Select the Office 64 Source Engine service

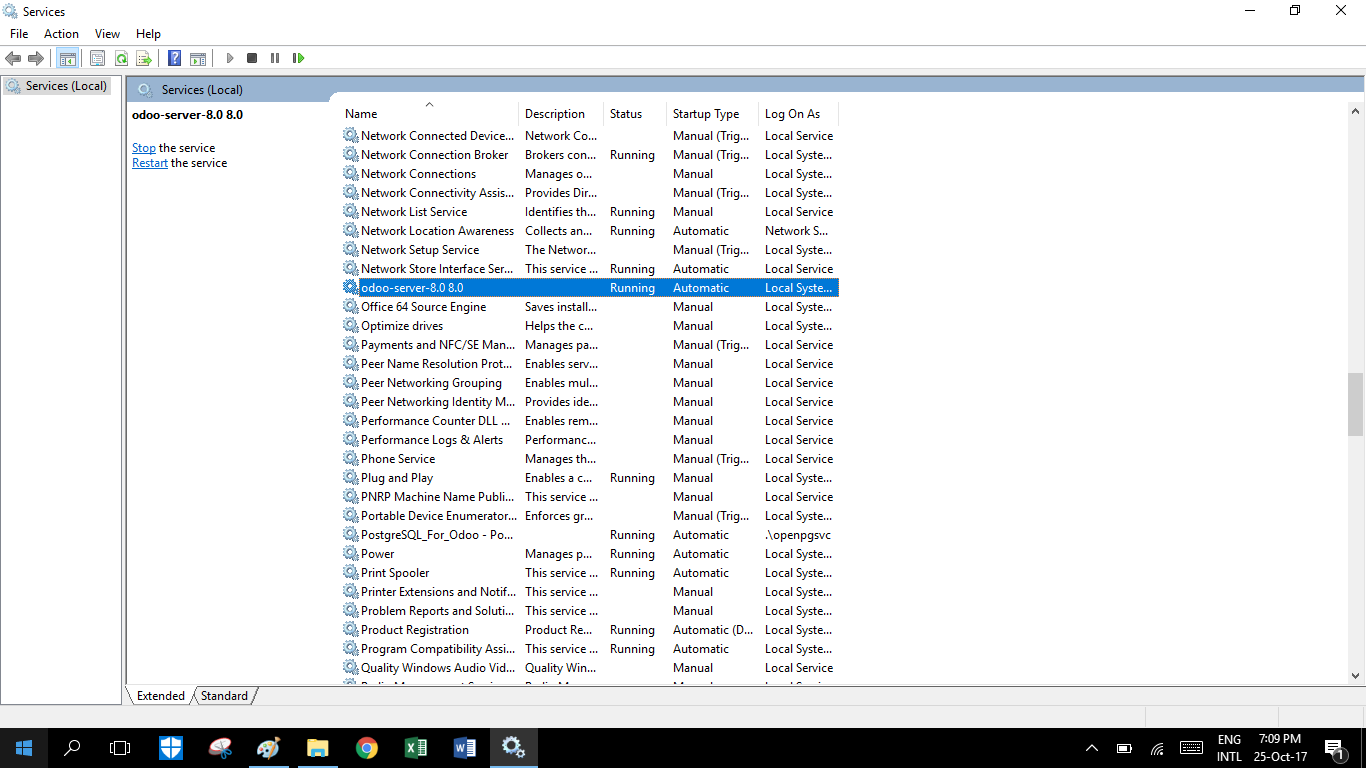tap(590, 307)
